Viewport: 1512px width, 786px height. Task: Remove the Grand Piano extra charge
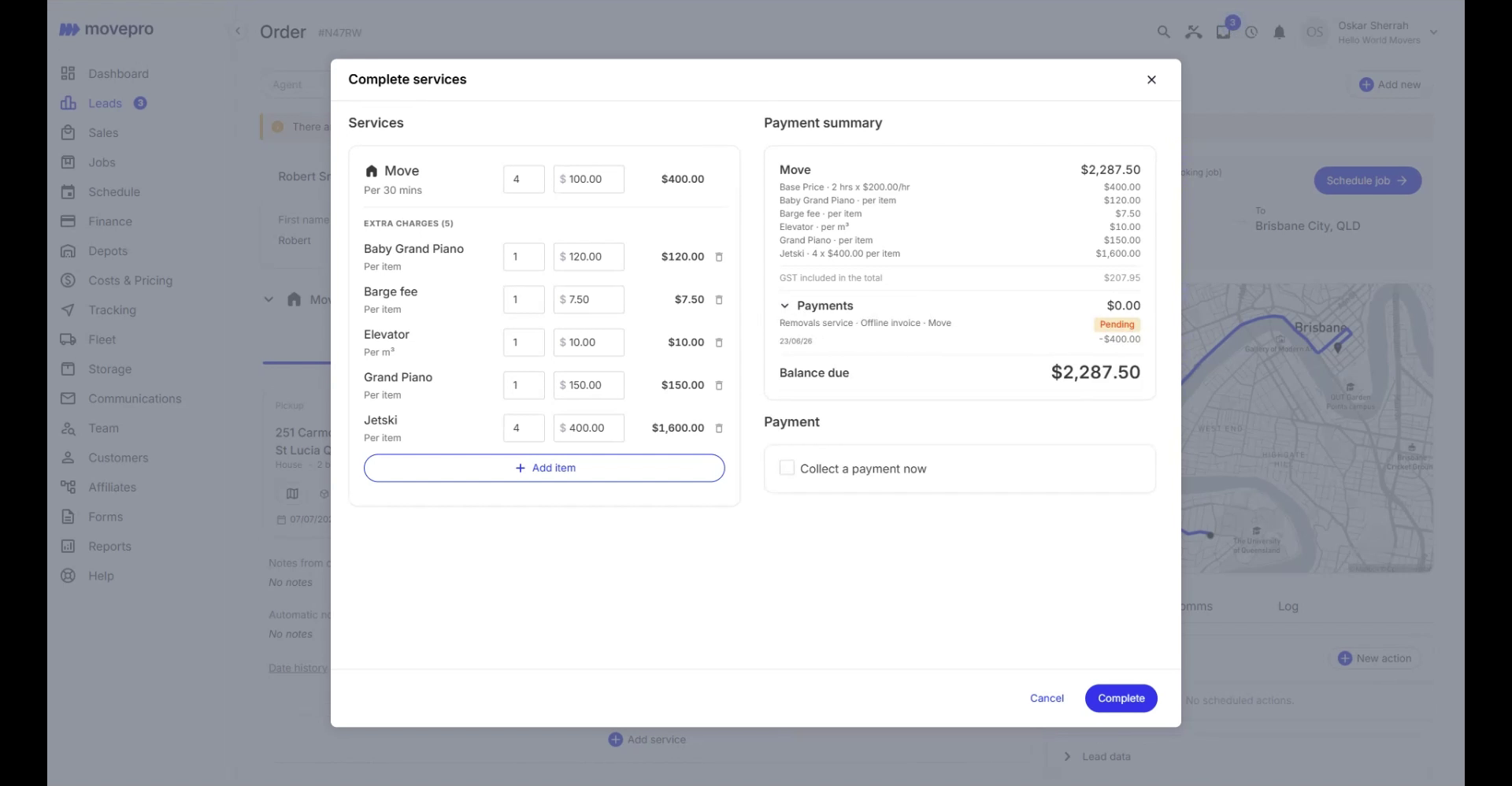(x=719, y=385)
